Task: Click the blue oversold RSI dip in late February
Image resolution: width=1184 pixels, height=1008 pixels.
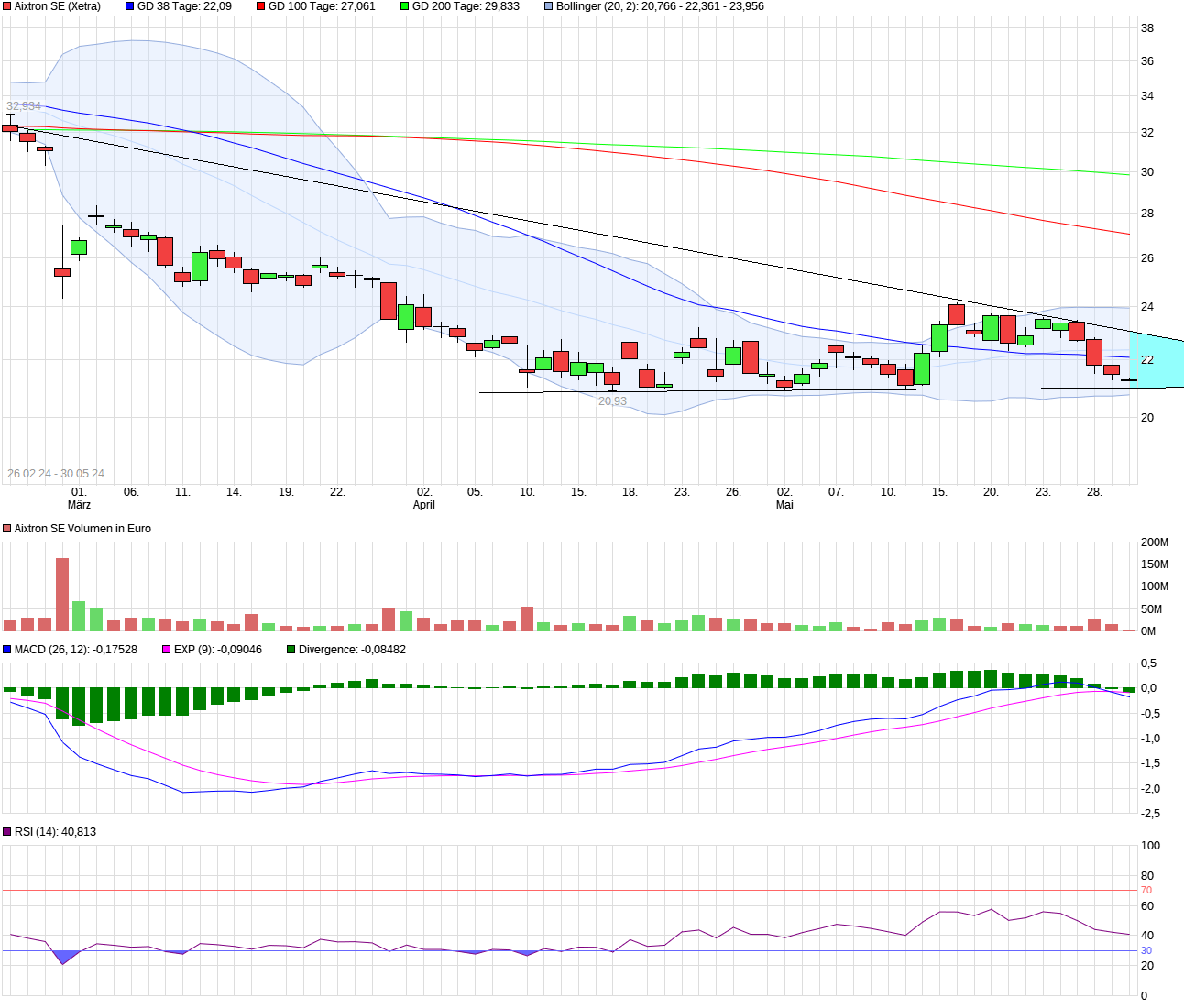Action: (64, 957)
